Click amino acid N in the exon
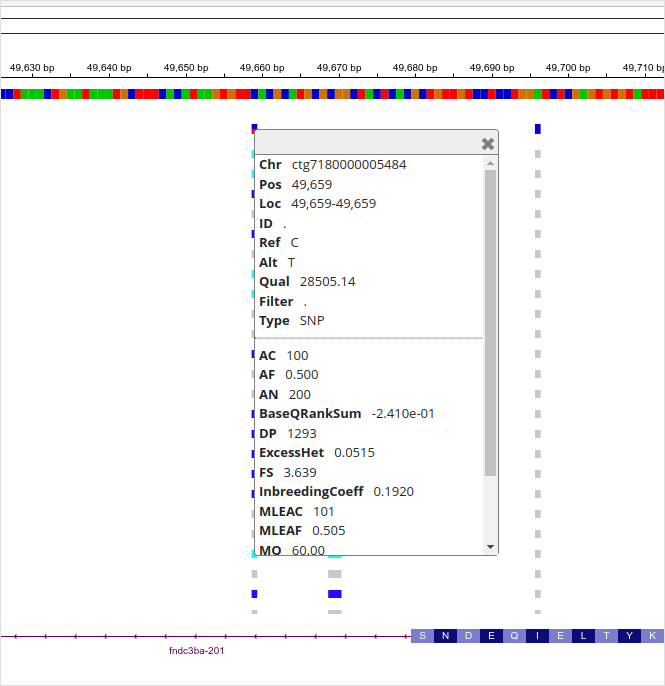Image resolution: width=665 pixels, height=686 pixels. pyautogui.click(x=445, y=636)
